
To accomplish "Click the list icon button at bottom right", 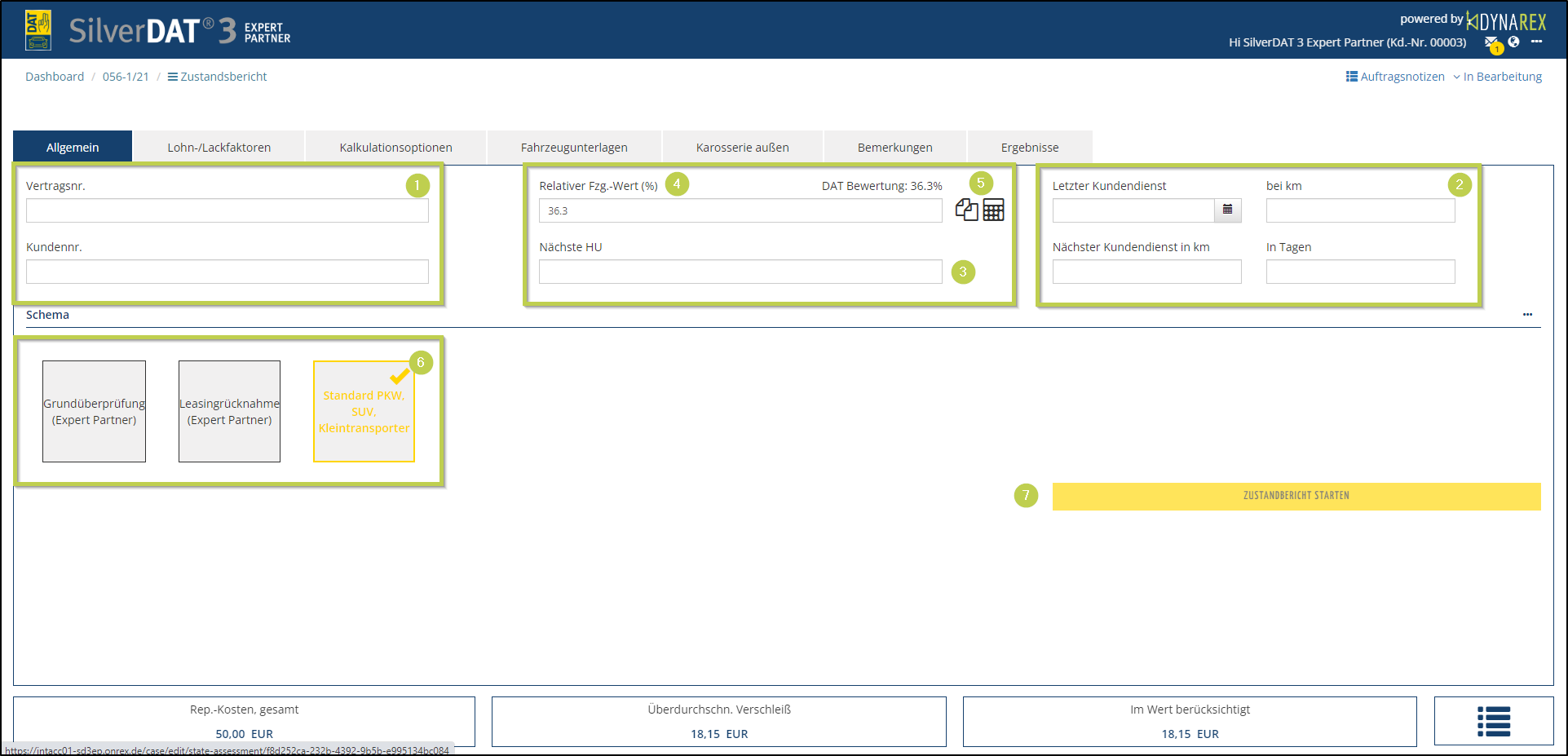I will 1493,721.
